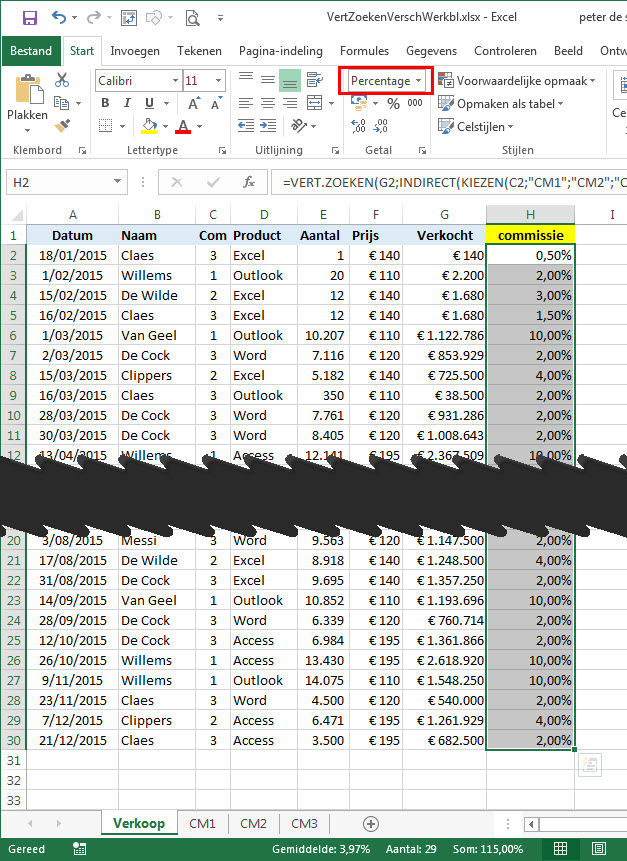Open the CM2 sheet tab
The image size is (627, 861).
253,824
